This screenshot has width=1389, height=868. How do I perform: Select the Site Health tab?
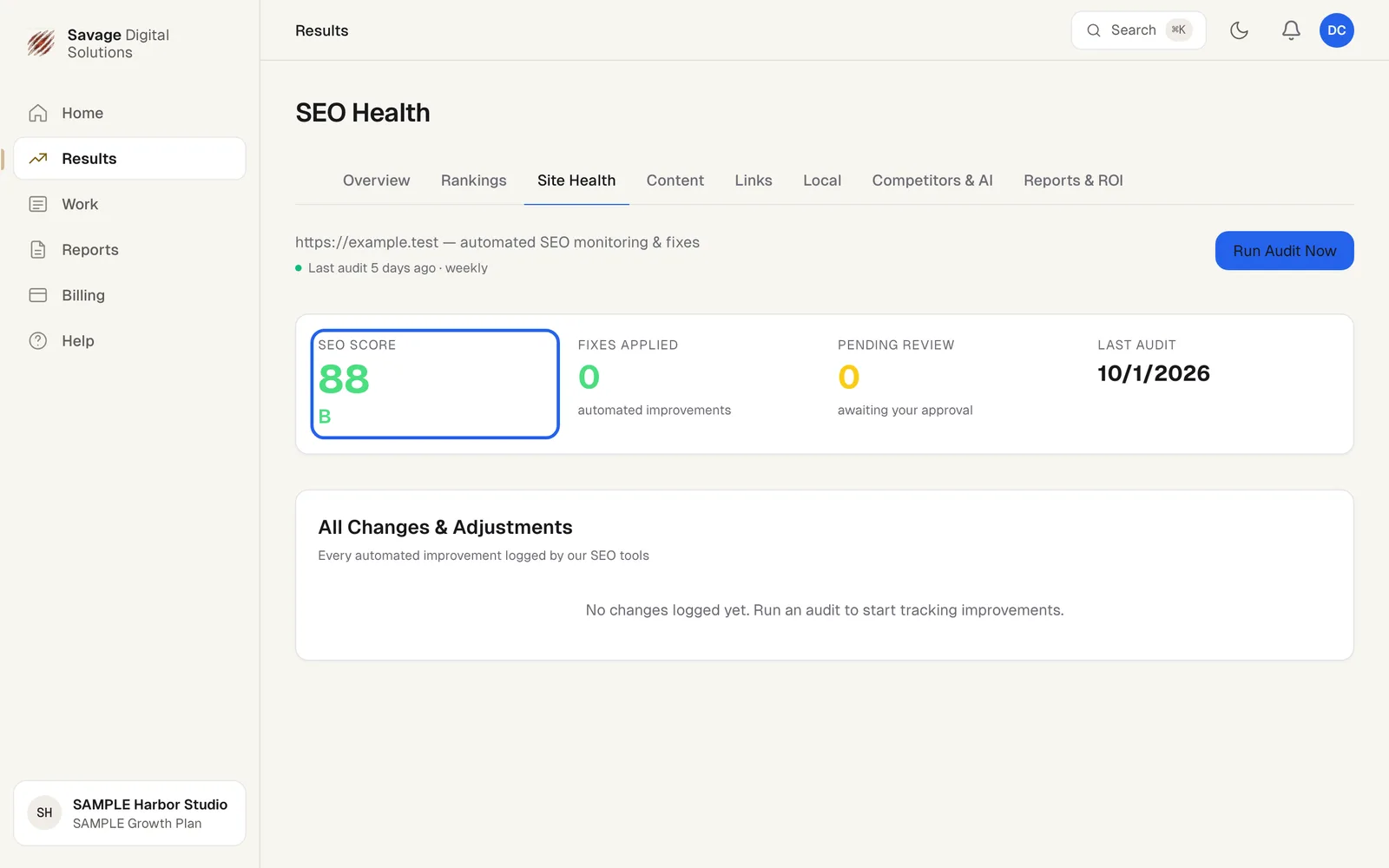coord(576,181)
